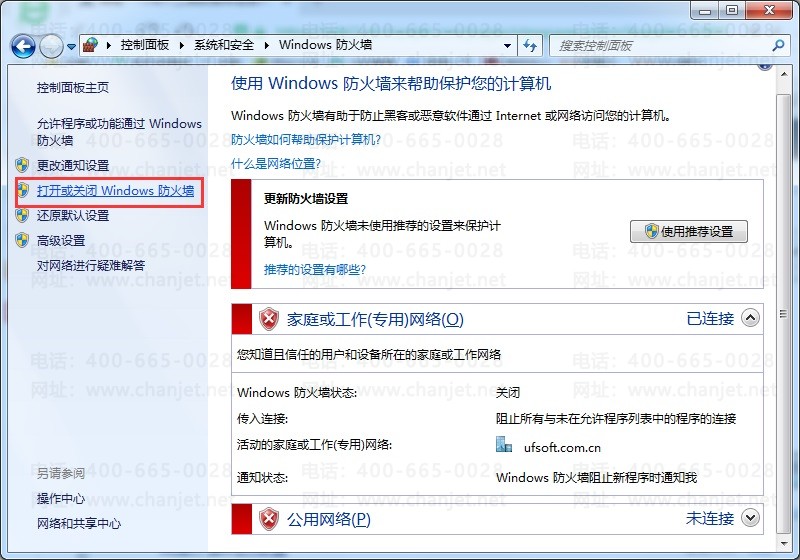Open 打开或关闭 Windows 防火墙 link
Image resolution: width=800 pixels, height=560 pixels.
pyautogui.click(x=115, y=191)
